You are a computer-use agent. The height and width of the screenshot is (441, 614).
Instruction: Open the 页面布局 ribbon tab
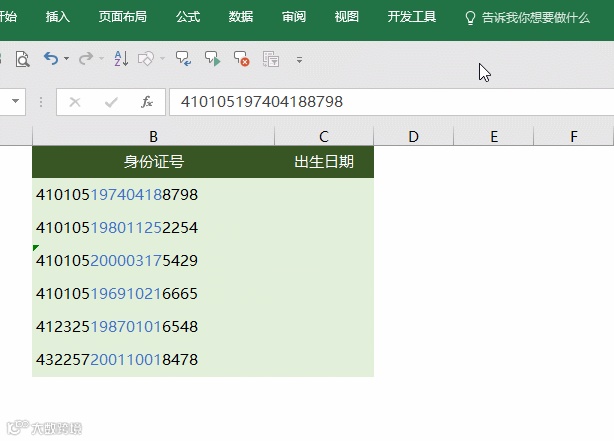pos(123,17)
